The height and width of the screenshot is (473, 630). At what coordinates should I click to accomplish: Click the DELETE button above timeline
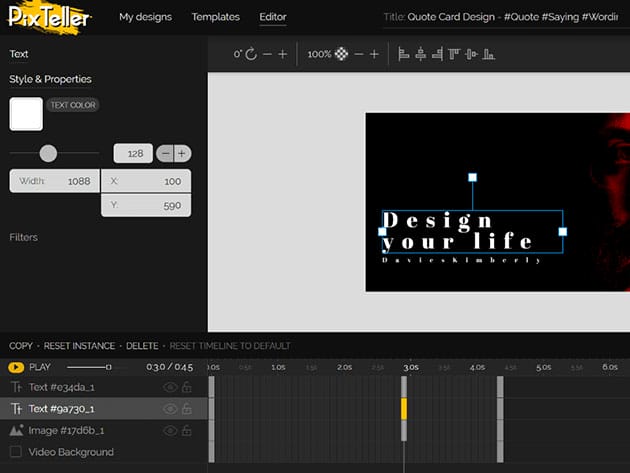[x=142, y=346]
